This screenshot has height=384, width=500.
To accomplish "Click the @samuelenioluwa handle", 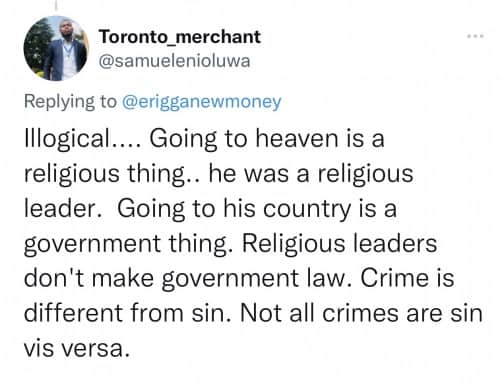I will coord(174,61).
